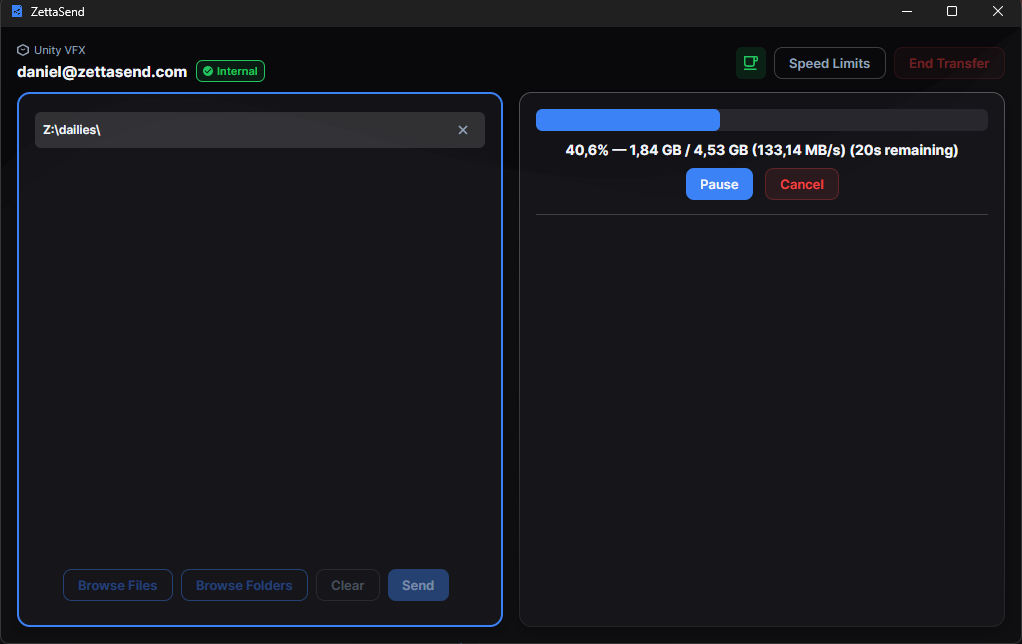Open the Speed Limits settings
Screen dimensions: 1022x644
coord(829,63)
